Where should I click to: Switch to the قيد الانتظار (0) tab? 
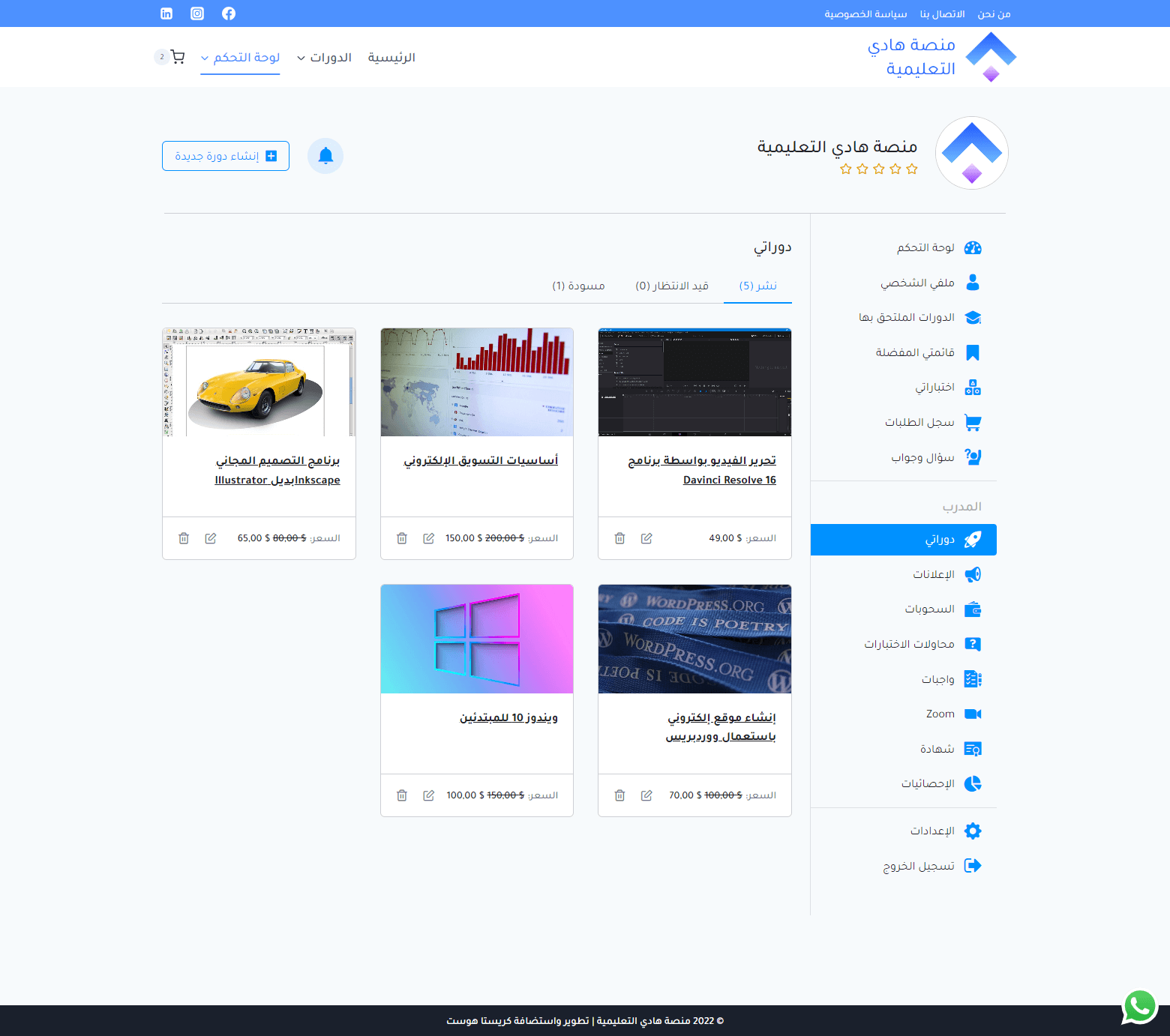672,286
